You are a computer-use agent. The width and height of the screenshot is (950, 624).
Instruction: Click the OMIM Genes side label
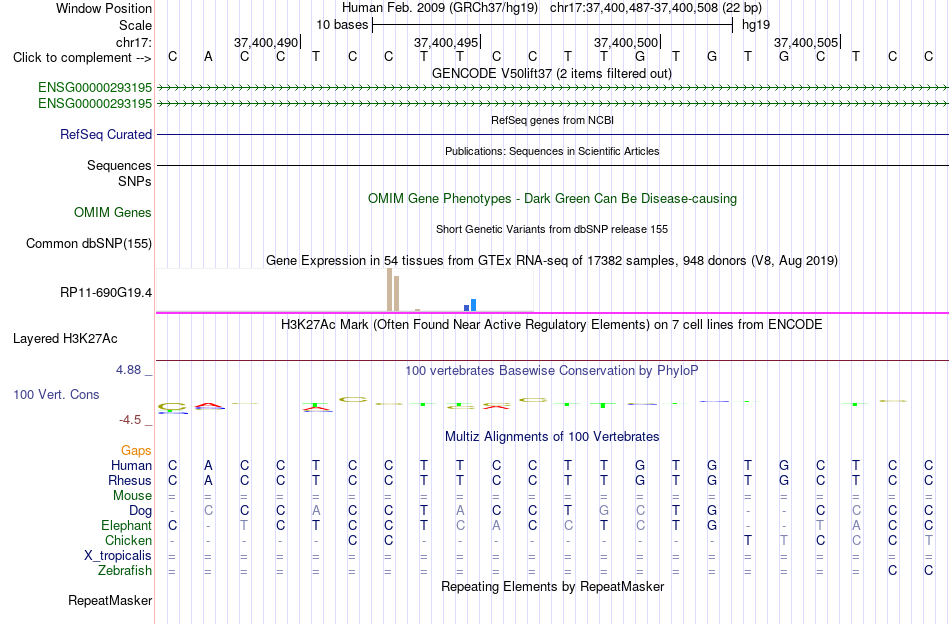[113, 213]
